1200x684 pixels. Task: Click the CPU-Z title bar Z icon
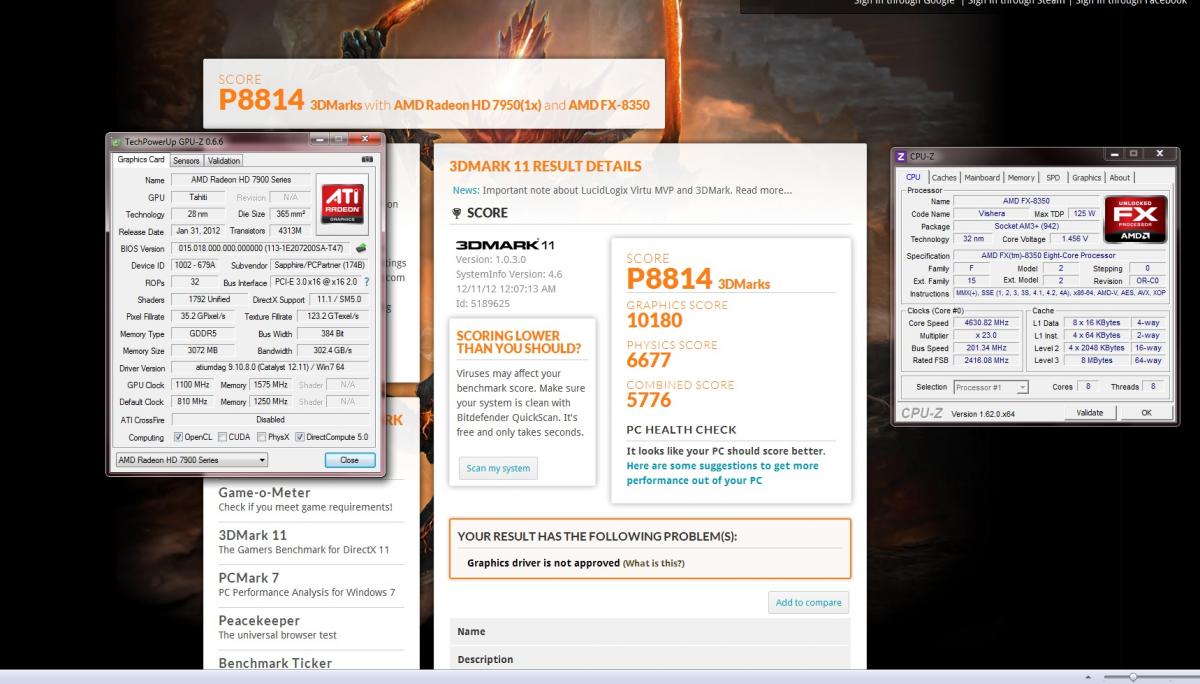point(901,156)
